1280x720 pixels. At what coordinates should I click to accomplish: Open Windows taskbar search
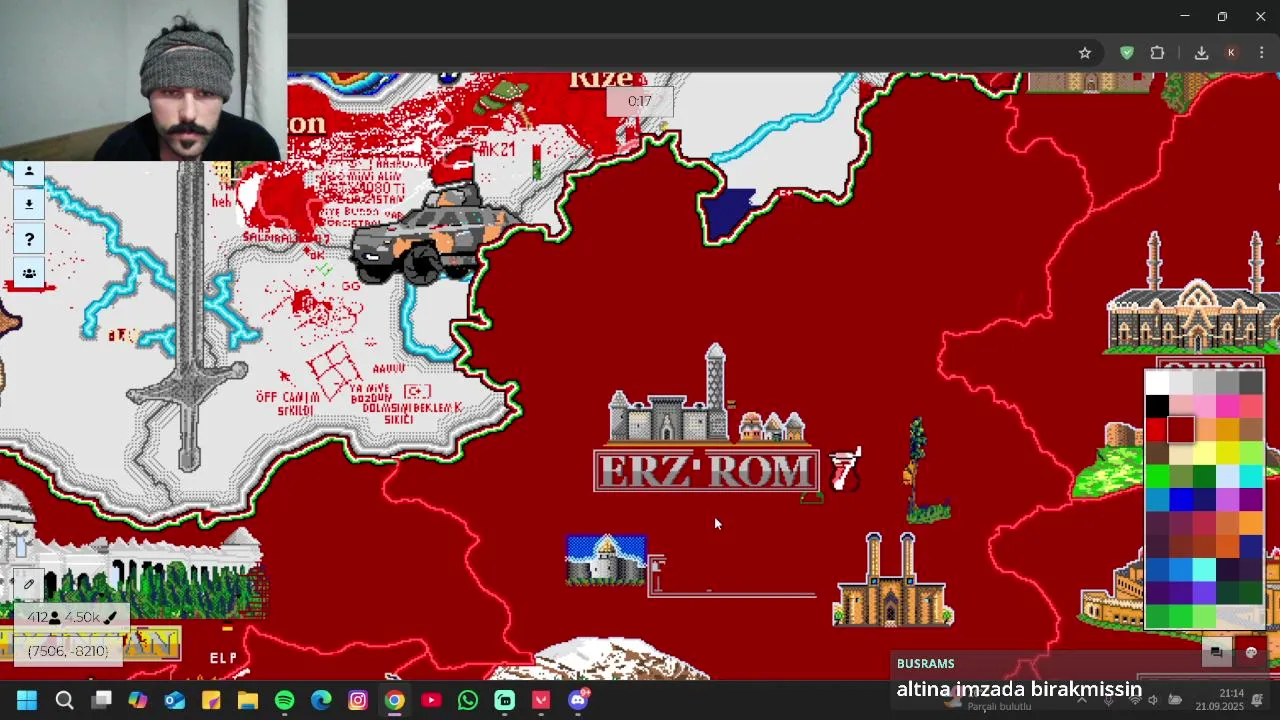pyautogui.click(x=64, y=700)
